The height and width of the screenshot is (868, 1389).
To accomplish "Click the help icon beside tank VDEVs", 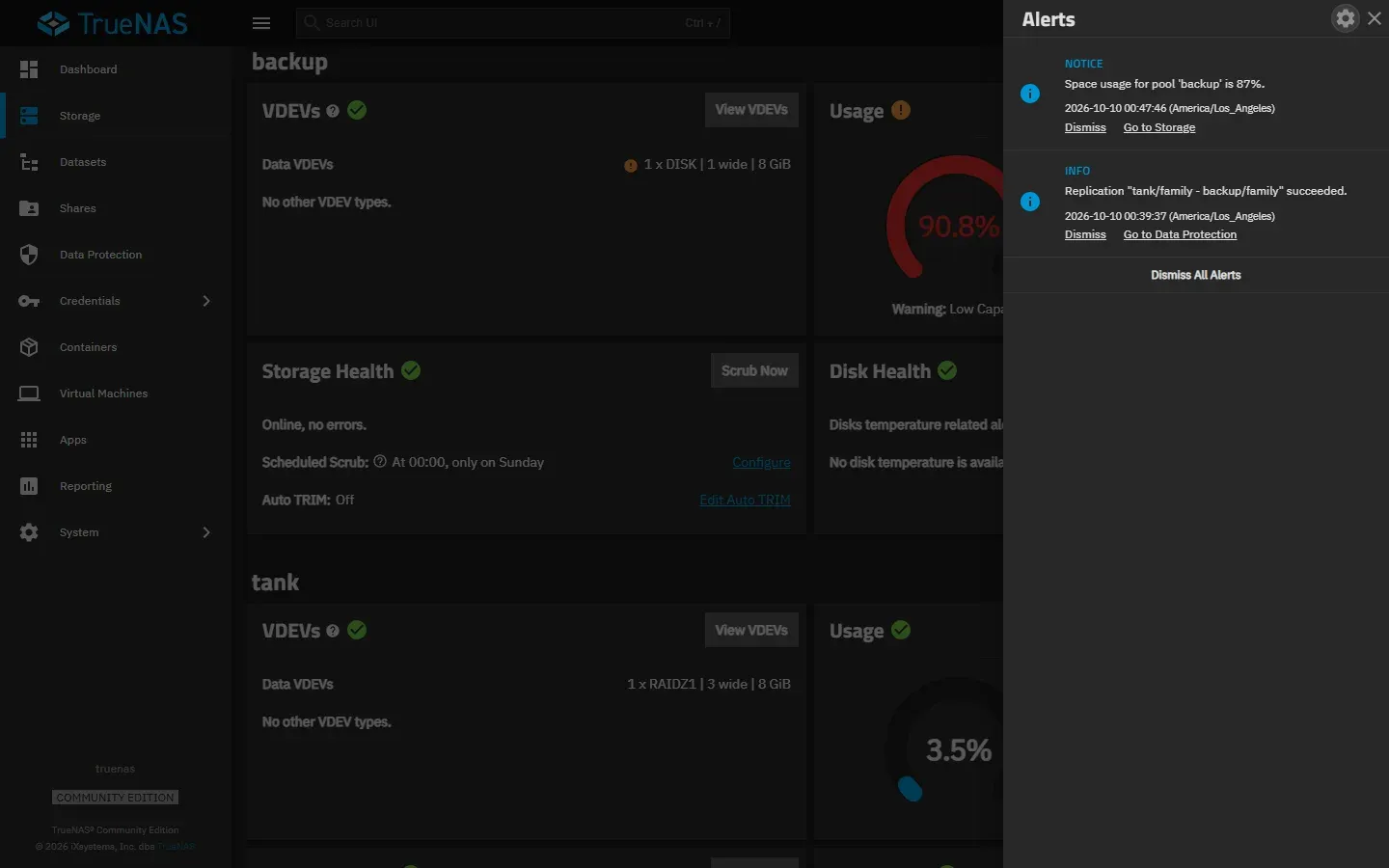I will (333, 631).
